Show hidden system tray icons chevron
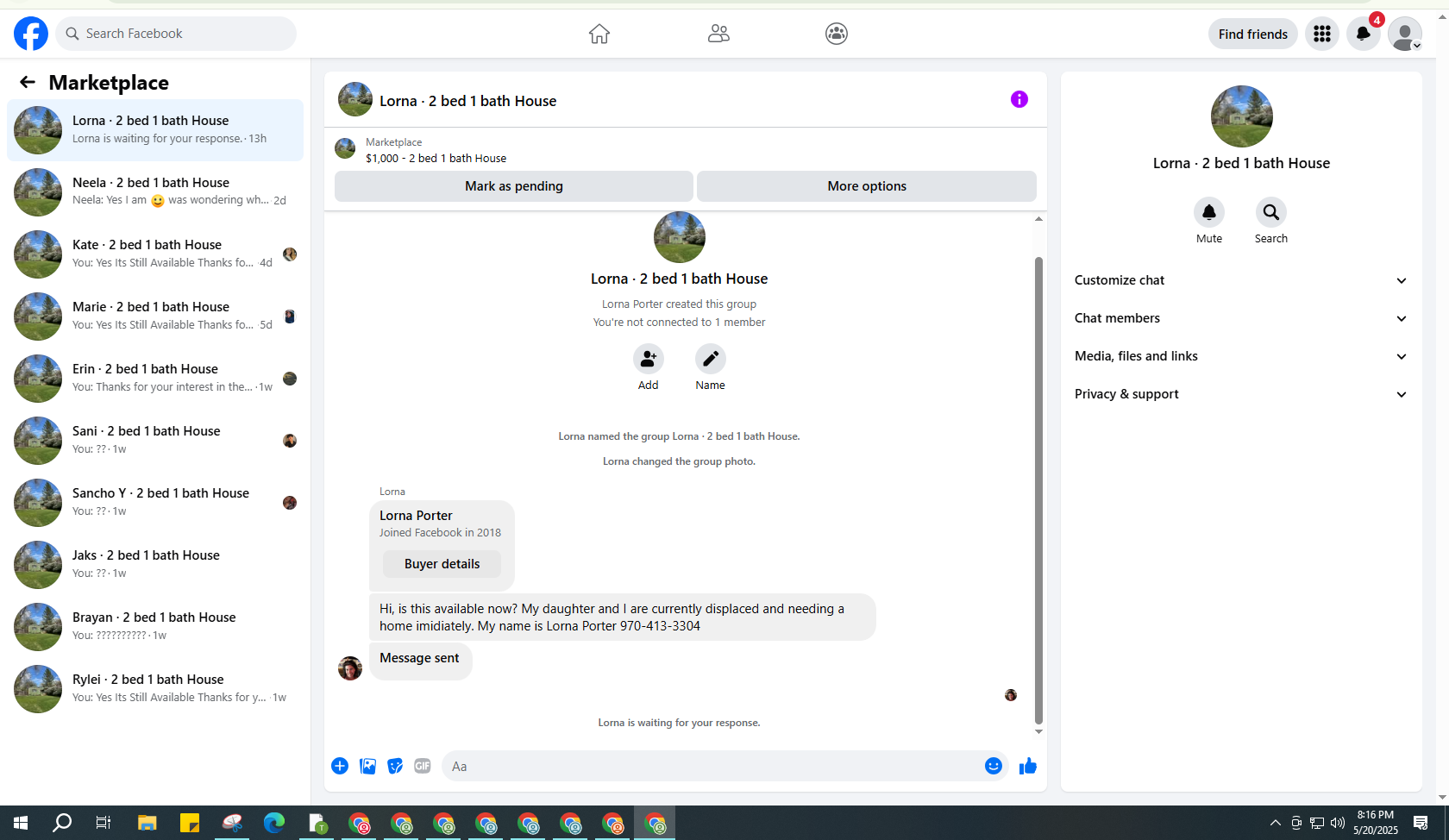Viewport: 1449px width, 840px height. click(x=1276, y=823)
